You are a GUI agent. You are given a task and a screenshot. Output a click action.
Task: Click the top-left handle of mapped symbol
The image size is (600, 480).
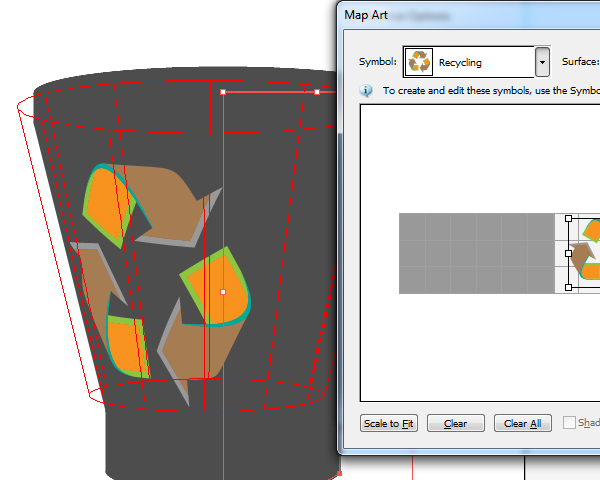569,219
